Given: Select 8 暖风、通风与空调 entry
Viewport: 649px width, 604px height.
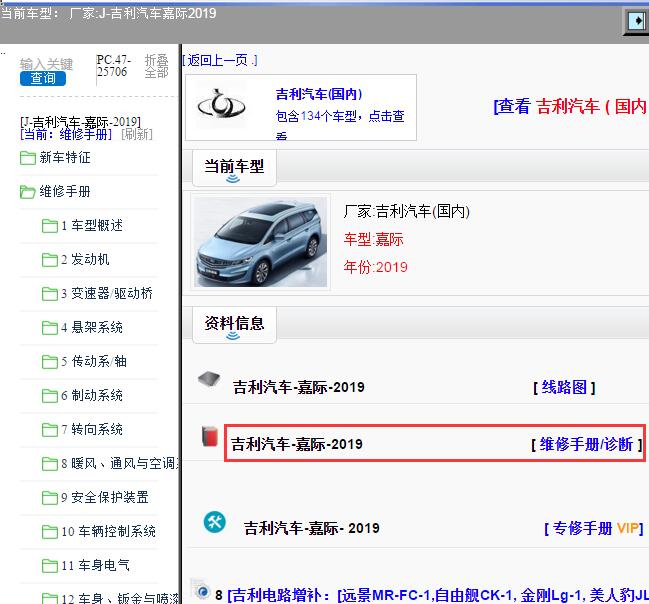Looking at the screenshot, I should point(120,463).
